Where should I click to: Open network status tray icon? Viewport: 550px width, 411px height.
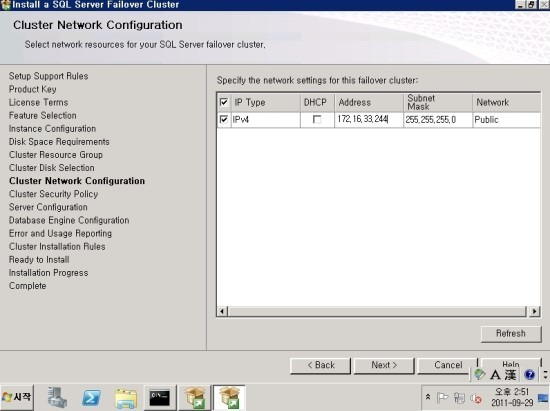(x=459, y=398)
